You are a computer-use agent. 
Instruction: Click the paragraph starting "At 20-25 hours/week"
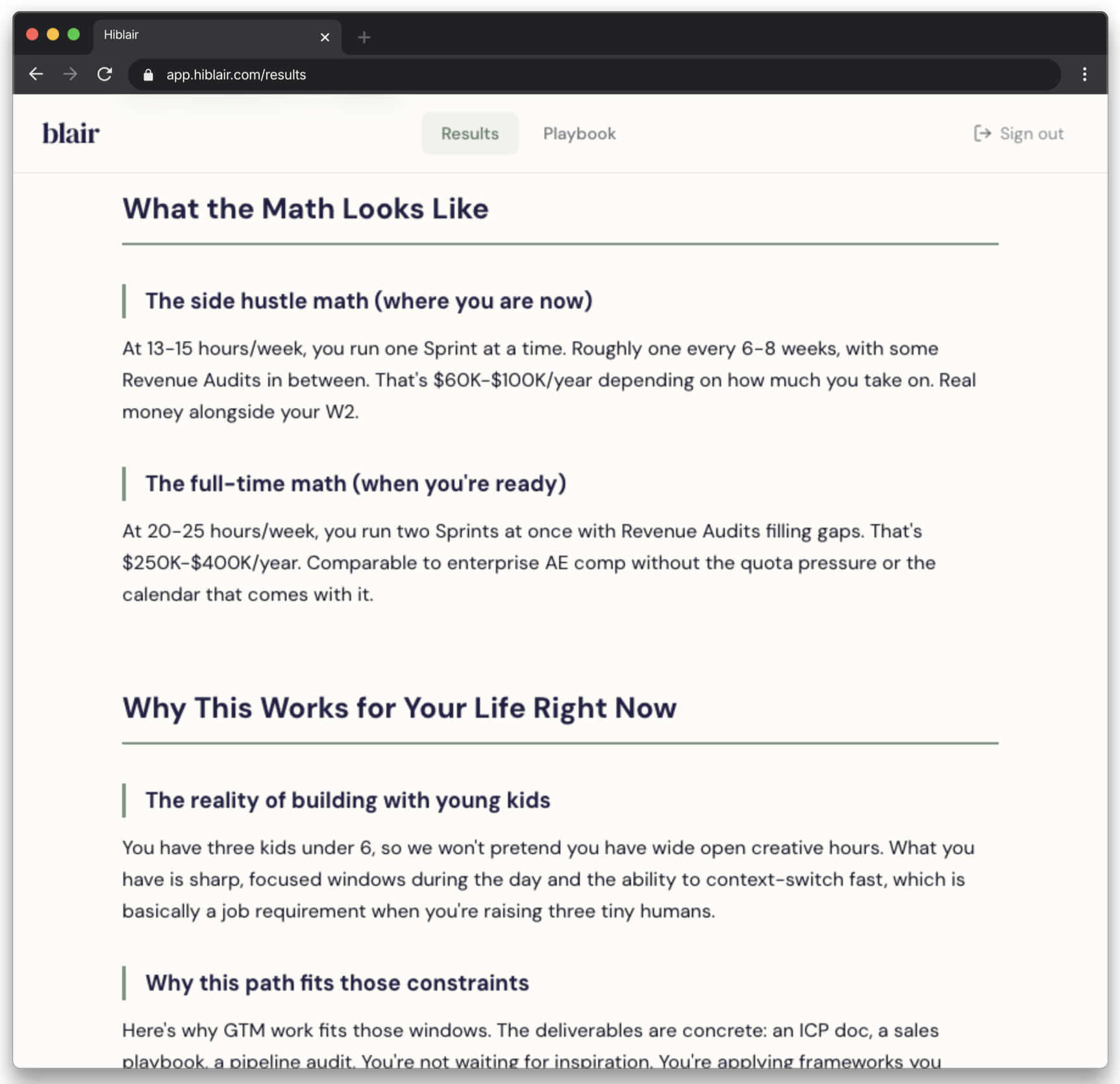click(529, 562)
